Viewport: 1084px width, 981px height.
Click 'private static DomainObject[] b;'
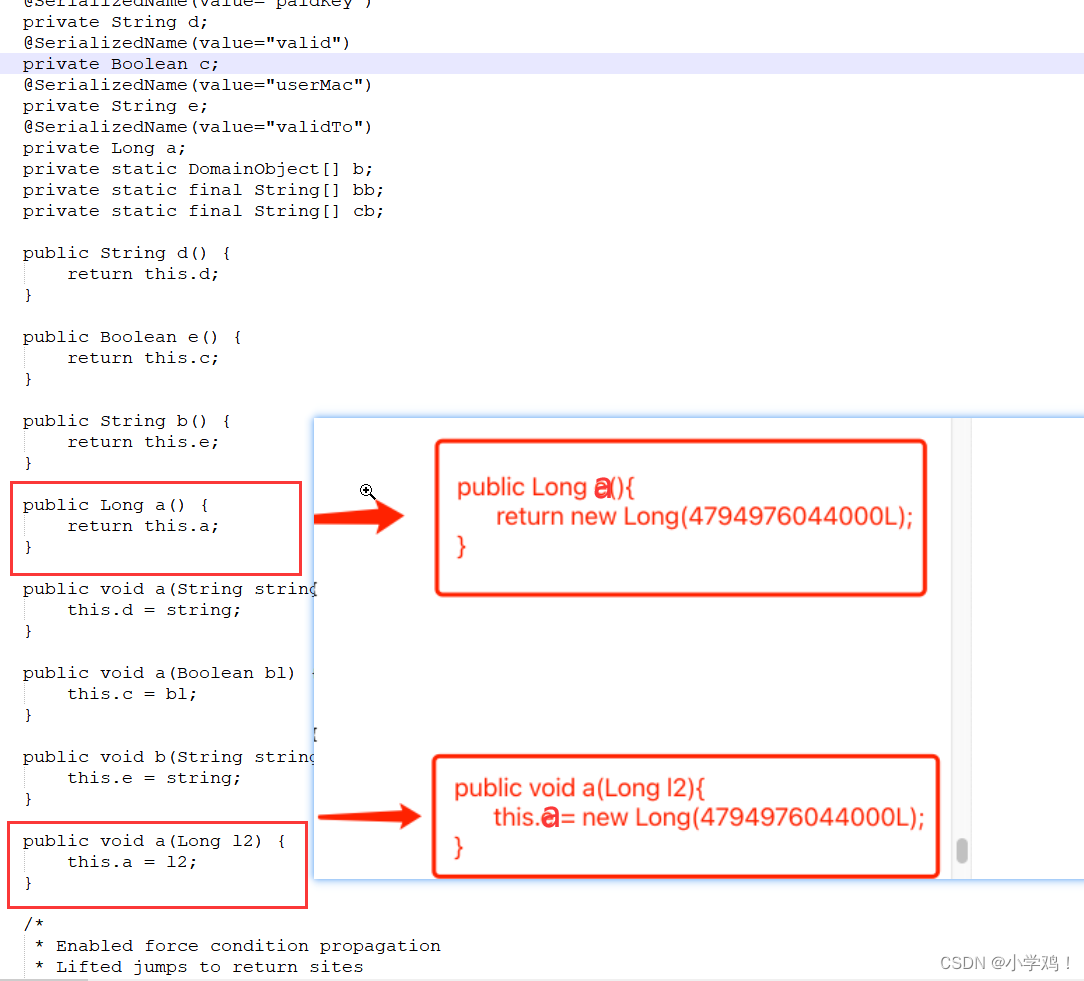tap(197, 169)
